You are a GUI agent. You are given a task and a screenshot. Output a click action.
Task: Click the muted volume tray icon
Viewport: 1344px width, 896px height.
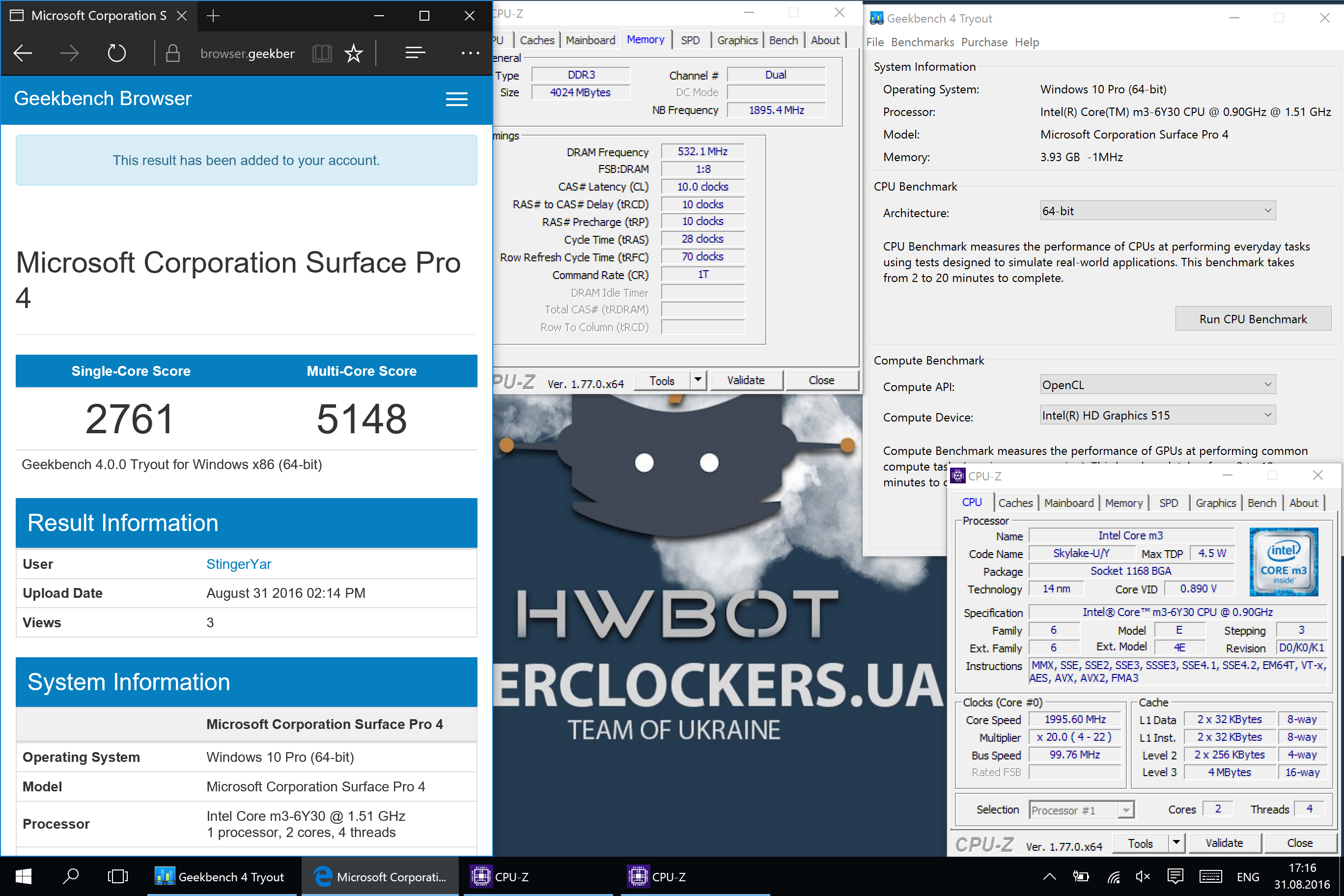coord(1143,876)
